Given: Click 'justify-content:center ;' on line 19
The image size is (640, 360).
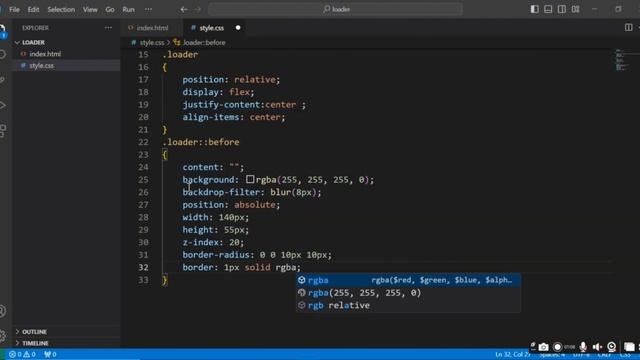Looking at the screenshot, I should [x=244, y=104].
